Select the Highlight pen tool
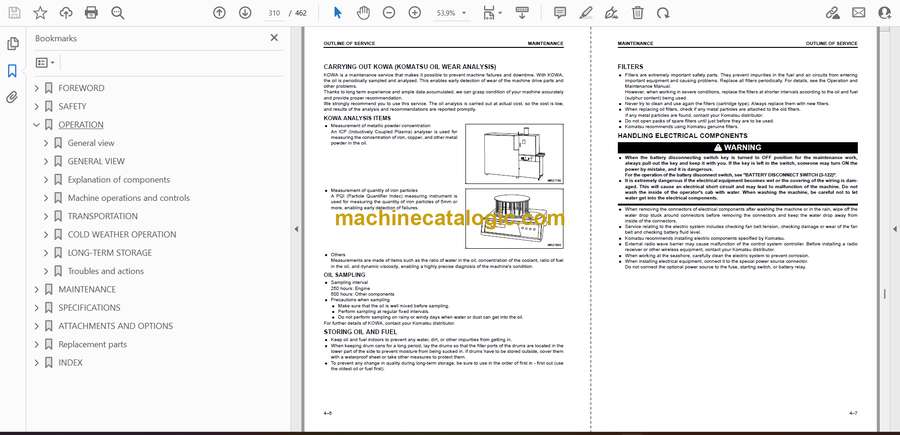Viewport: 900px width, 435px height. pos(586,13)
